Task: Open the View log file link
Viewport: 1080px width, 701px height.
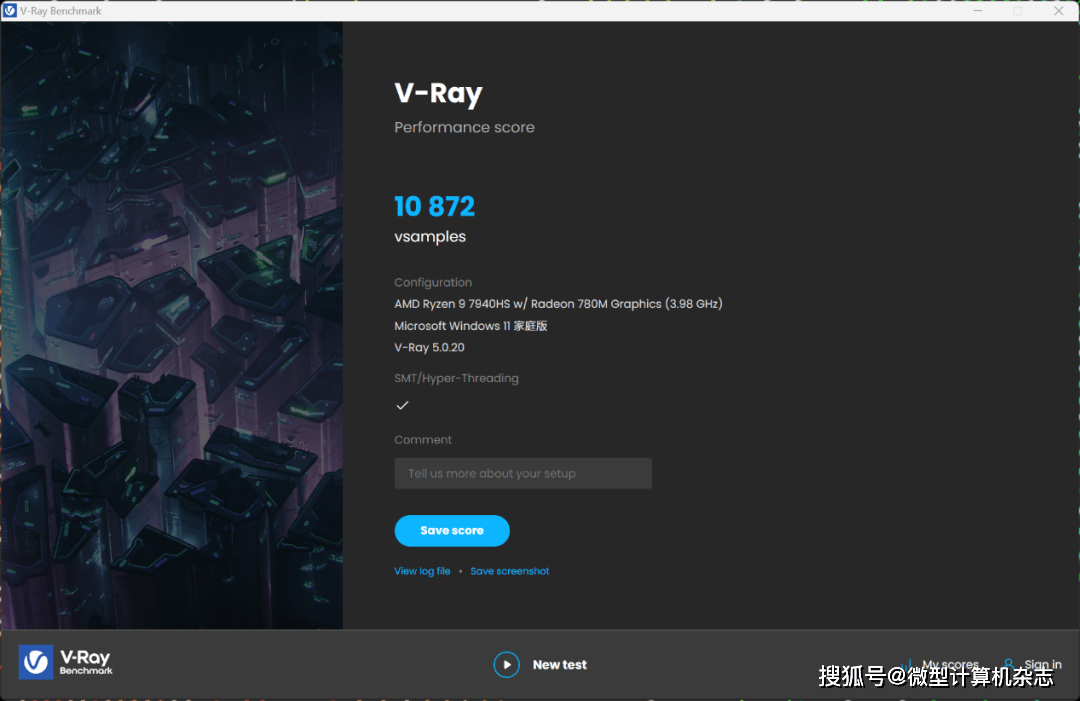Action: (422, 571)
